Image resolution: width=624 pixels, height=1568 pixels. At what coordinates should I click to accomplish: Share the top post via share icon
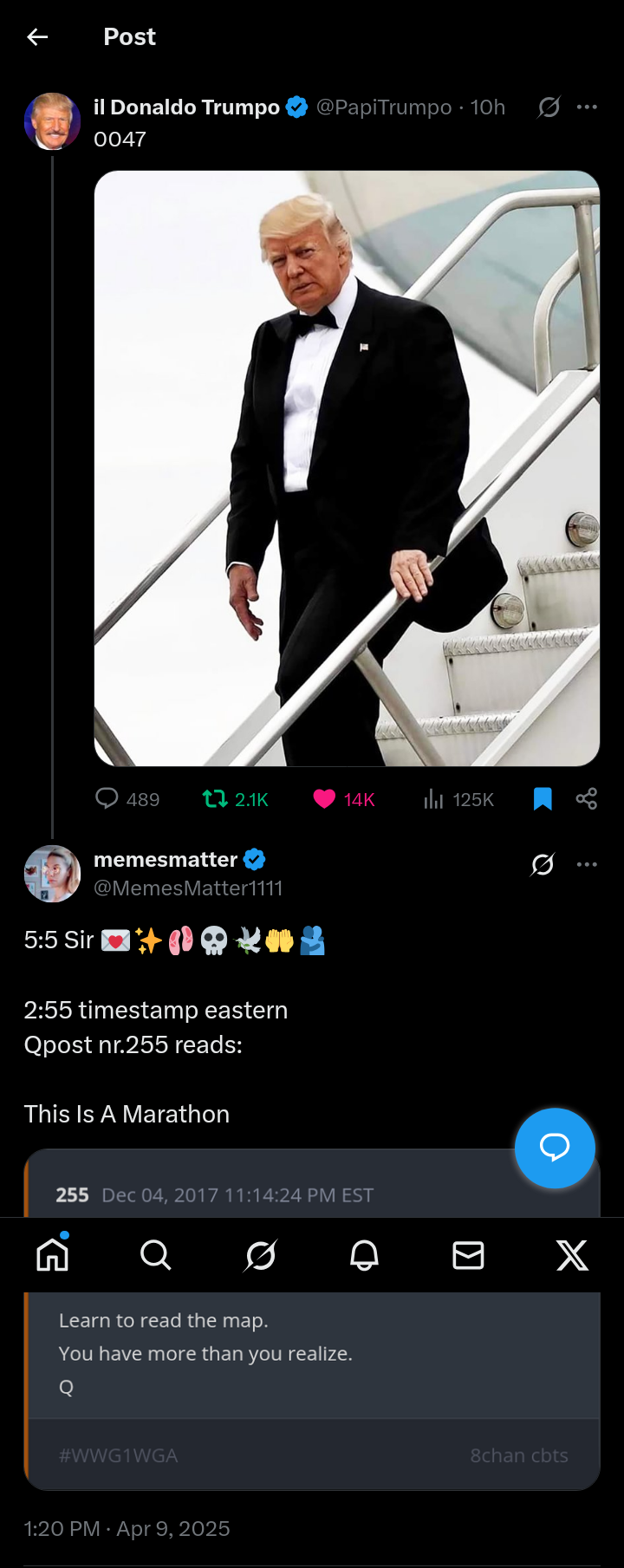(x=587, y=798)
